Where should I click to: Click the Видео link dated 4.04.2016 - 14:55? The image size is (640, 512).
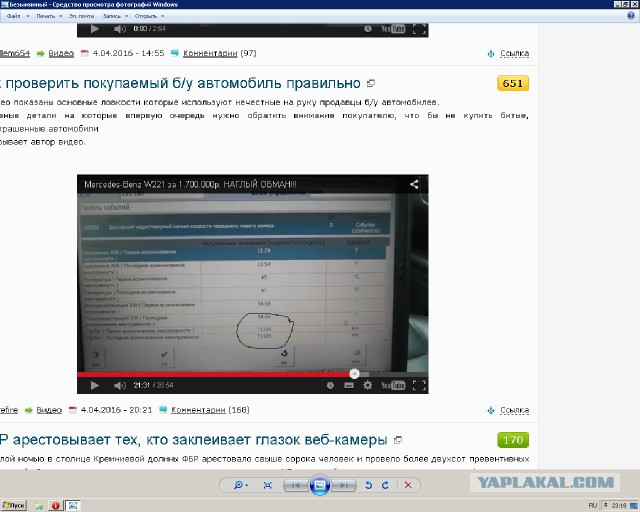point(61,53)
